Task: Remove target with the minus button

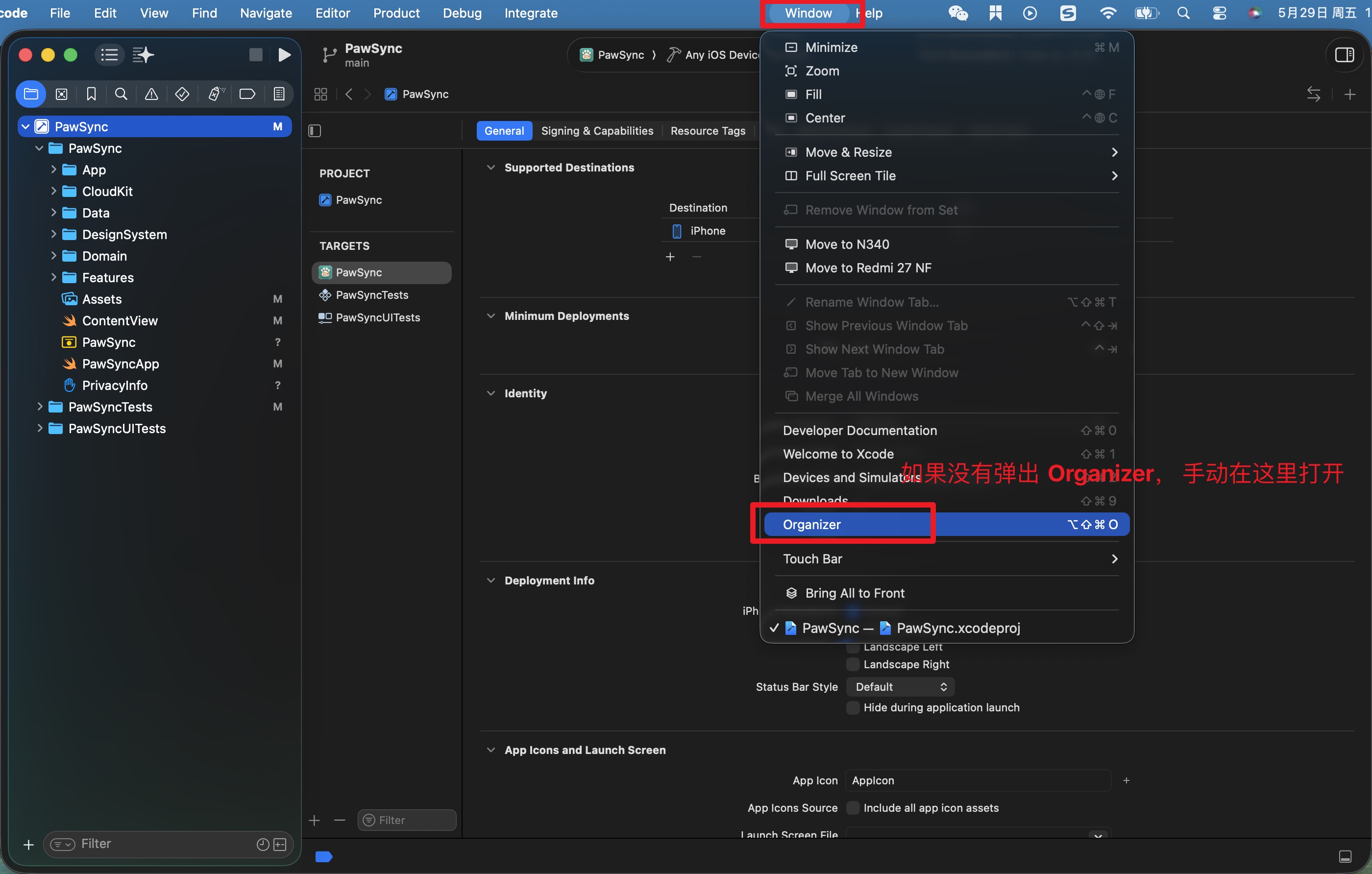Action: pos(340,820)
